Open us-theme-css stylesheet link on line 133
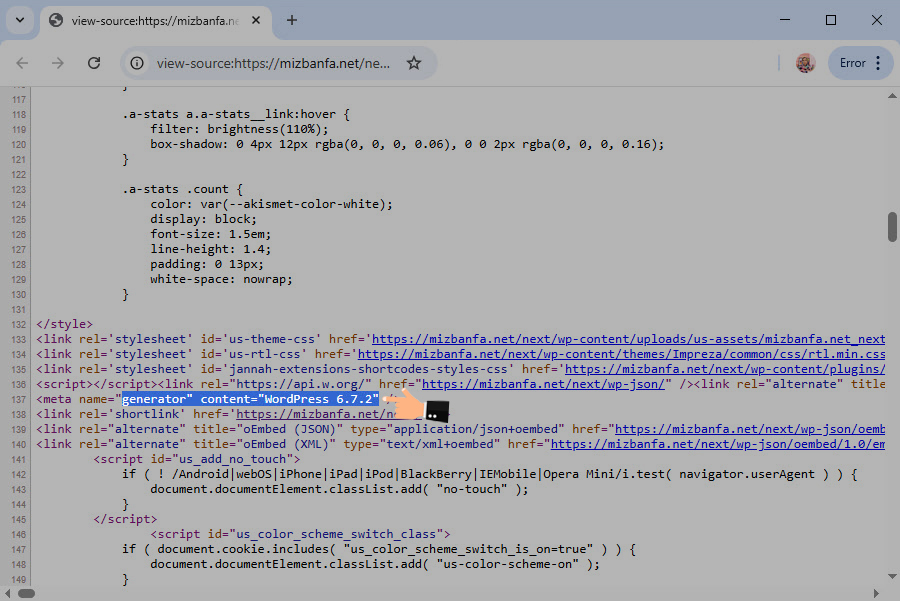The image size is (900, 601). click(629, 339)
